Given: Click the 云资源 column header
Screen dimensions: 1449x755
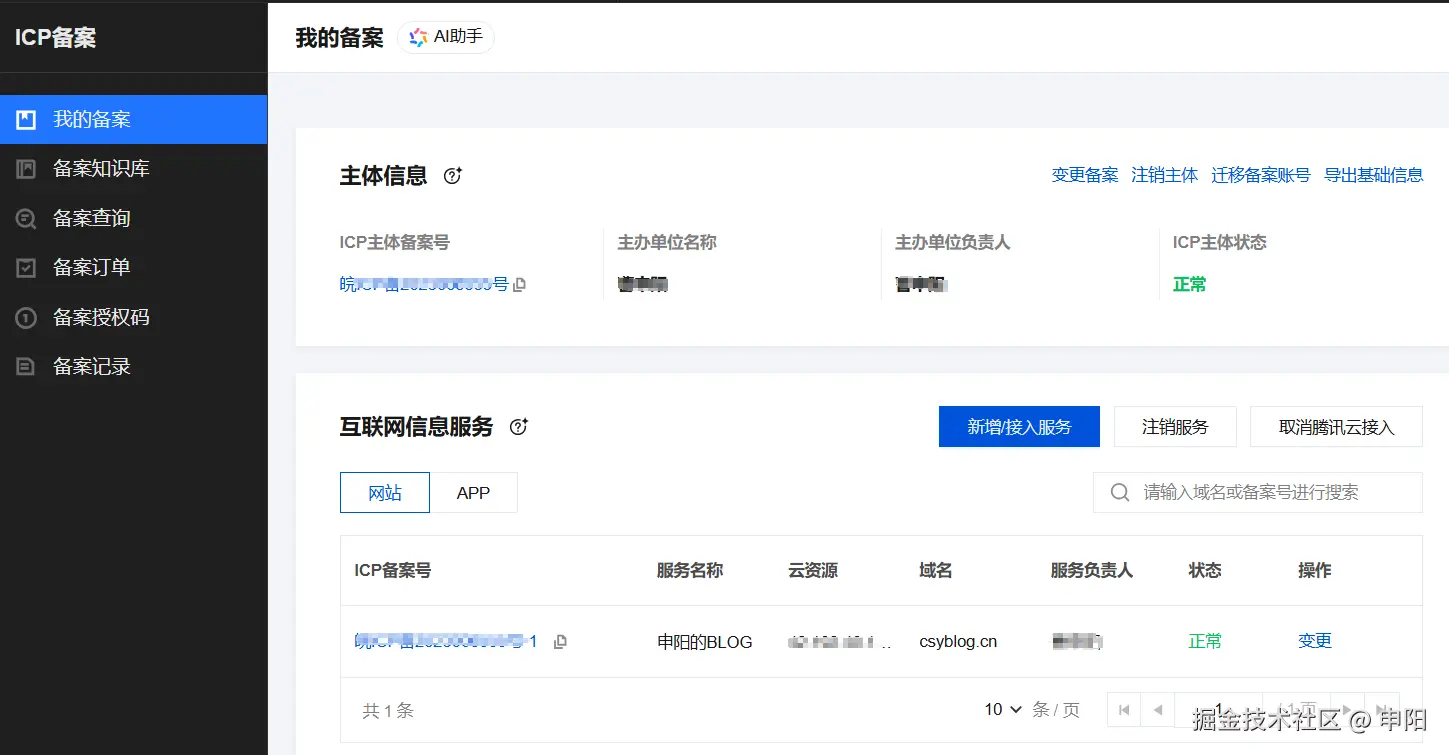Looking at the screenshot, I should point(813,571).
